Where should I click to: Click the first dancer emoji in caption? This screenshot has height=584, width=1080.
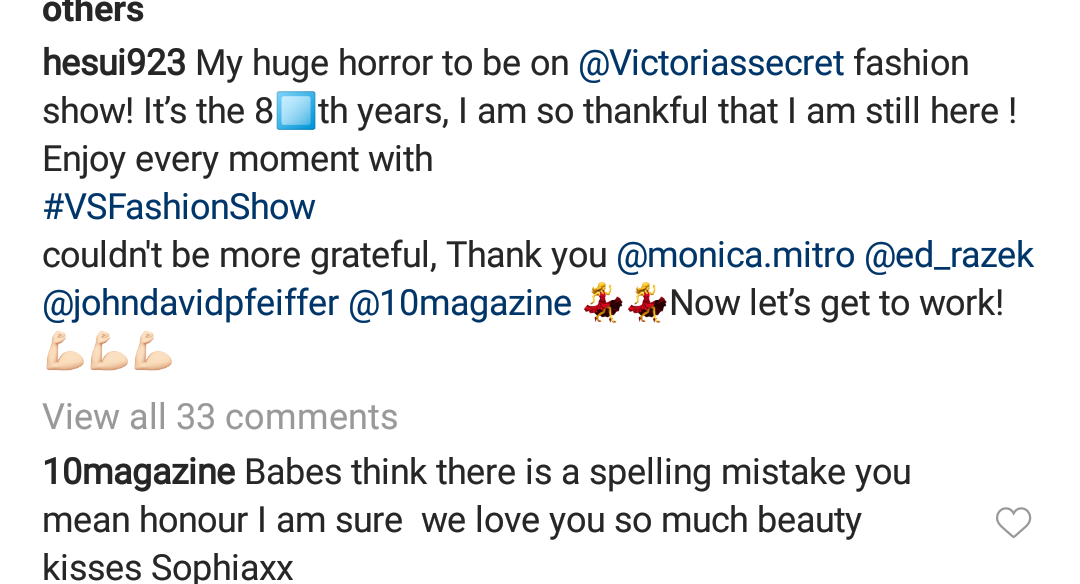click(604, 304)
